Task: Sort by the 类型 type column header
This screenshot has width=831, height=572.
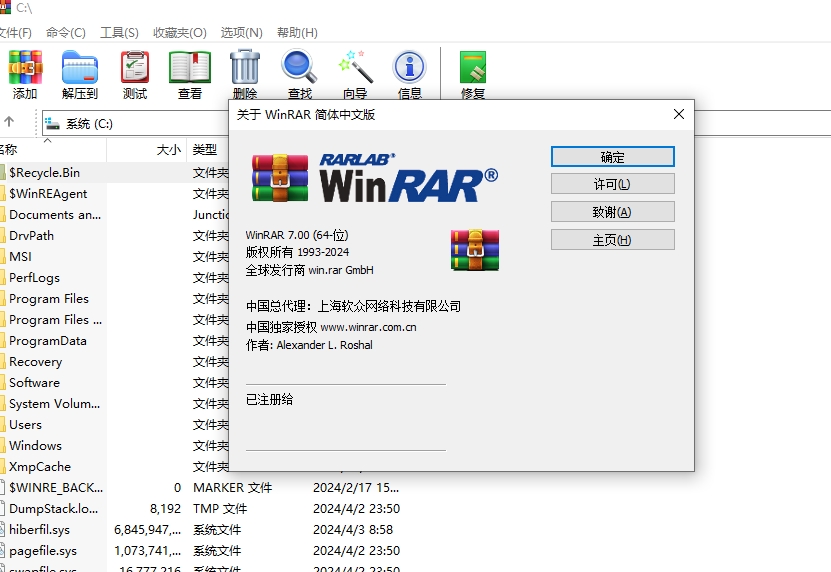Action: click(x=208, y=149)
